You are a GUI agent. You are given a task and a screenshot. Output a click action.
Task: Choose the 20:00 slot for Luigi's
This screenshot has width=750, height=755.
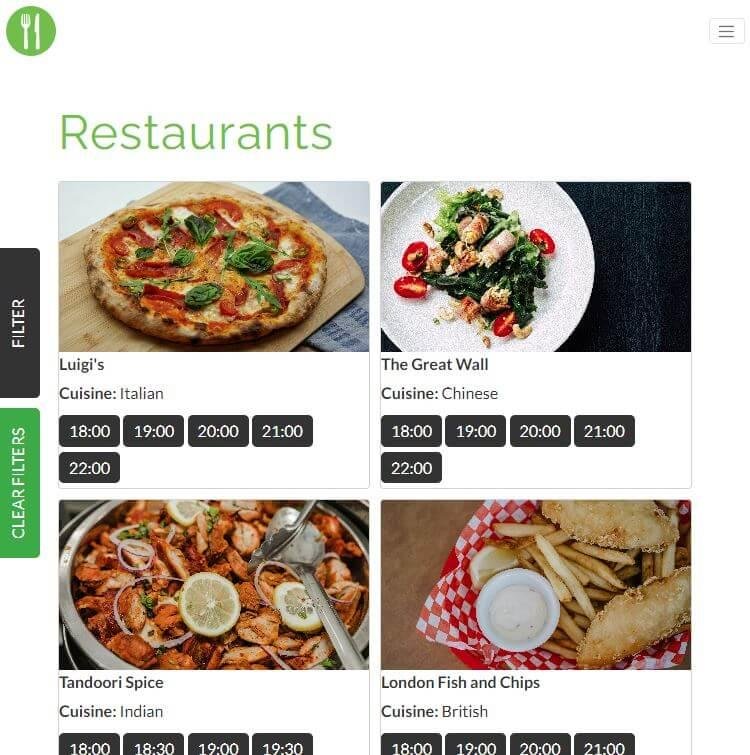pyautogui.click(x=218, y=431)
